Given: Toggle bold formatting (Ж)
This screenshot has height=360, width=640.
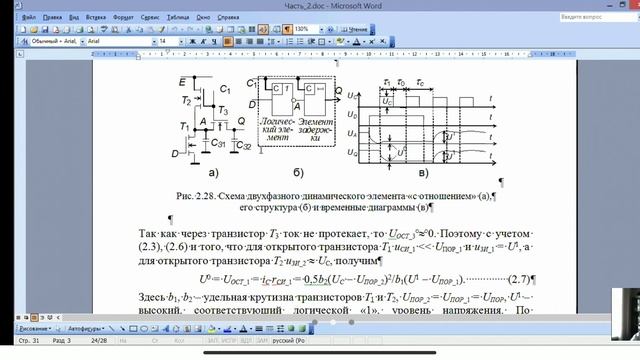Looking at the screenshot, I should click(x=192, y=42).
